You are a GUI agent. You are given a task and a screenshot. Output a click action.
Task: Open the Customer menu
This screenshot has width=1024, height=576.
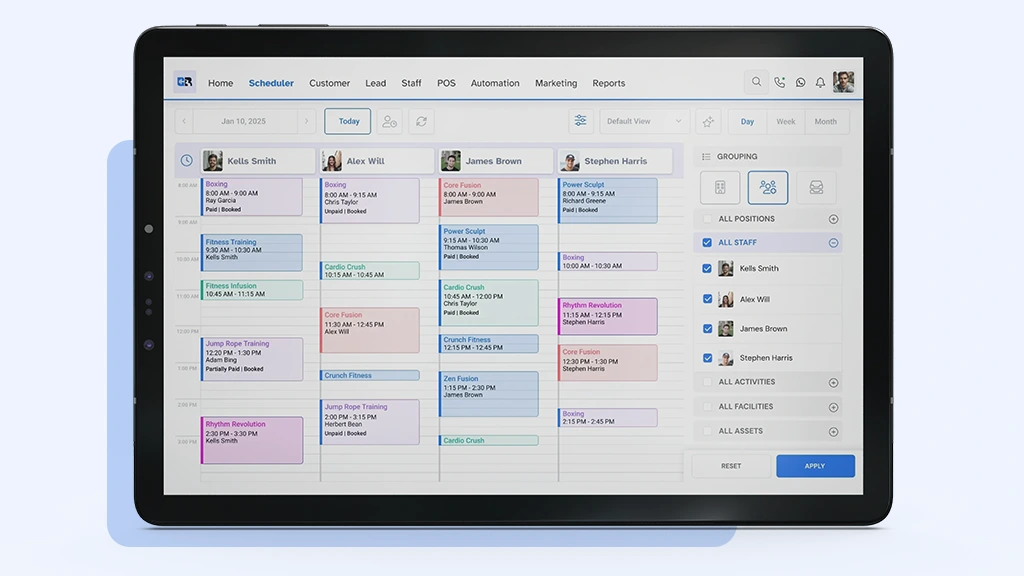[x=329, y=83]
